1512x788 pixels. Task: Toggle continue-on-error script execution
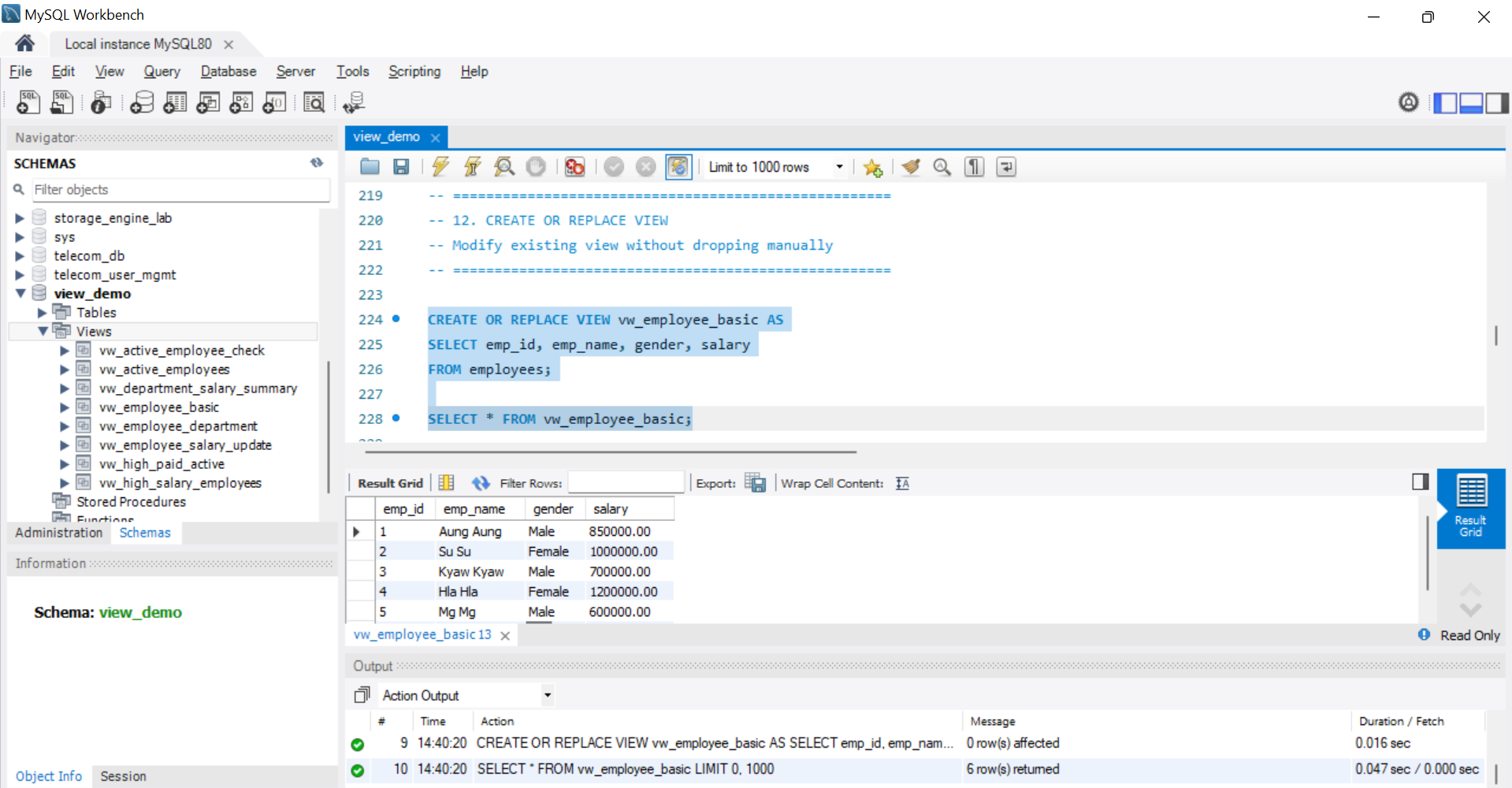[575, 167]
